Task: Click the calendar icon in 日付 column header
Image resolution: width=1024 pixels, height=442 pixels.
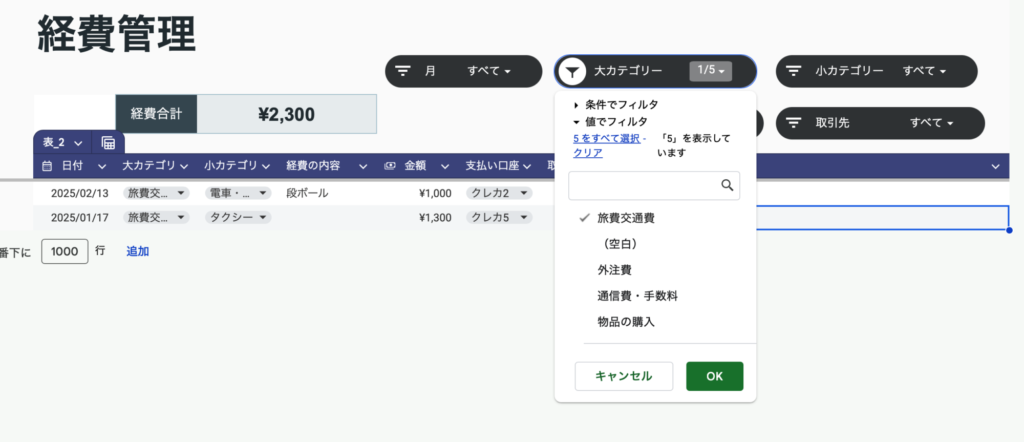Action: pyautogui.click(x=46, y=166)
